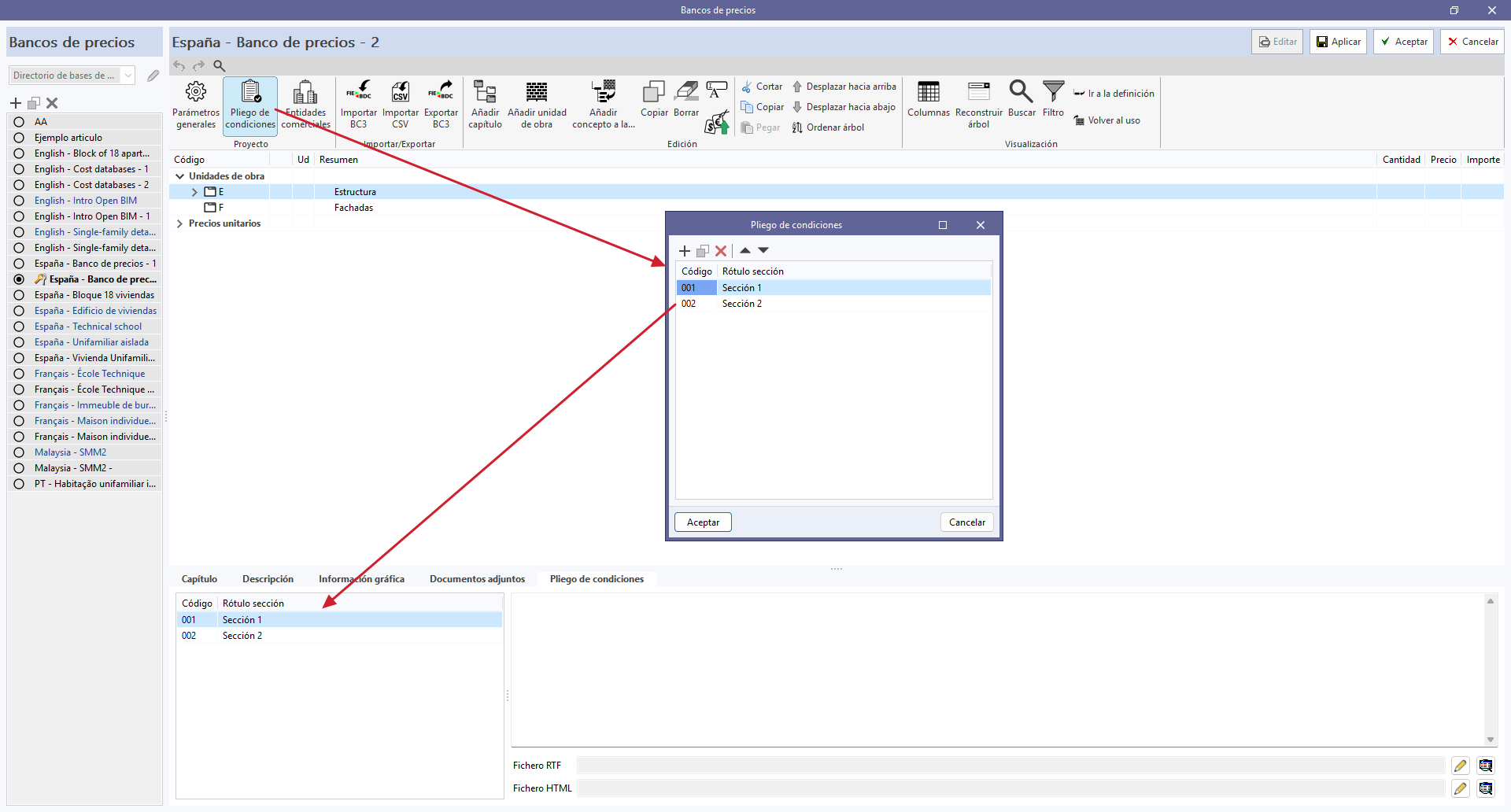This screenshot has width=1511, height=812.
Task: Click Añadir concepto a la... tool
Action: (604, 105)
